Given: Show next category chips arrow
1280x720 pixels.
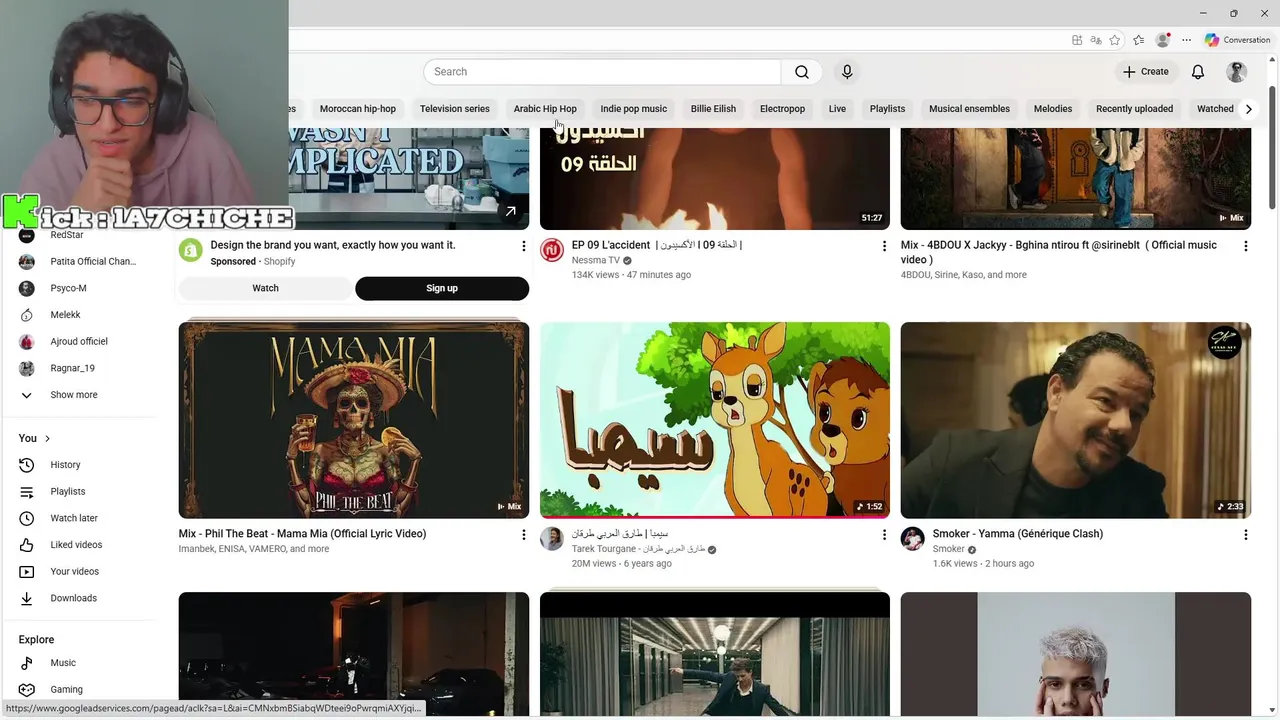Looking at the screenshot, I should pyautogui.click(x=1248, y=109).
